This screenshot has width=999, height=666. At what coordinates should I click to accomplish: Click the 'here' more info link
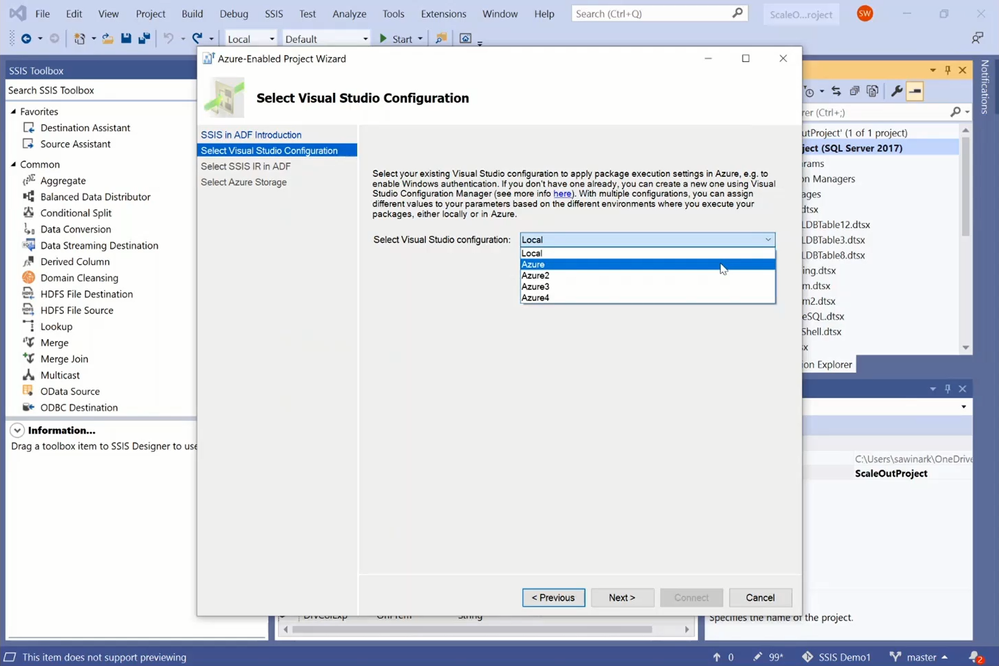pyautogui.click(x=562, y=194)
